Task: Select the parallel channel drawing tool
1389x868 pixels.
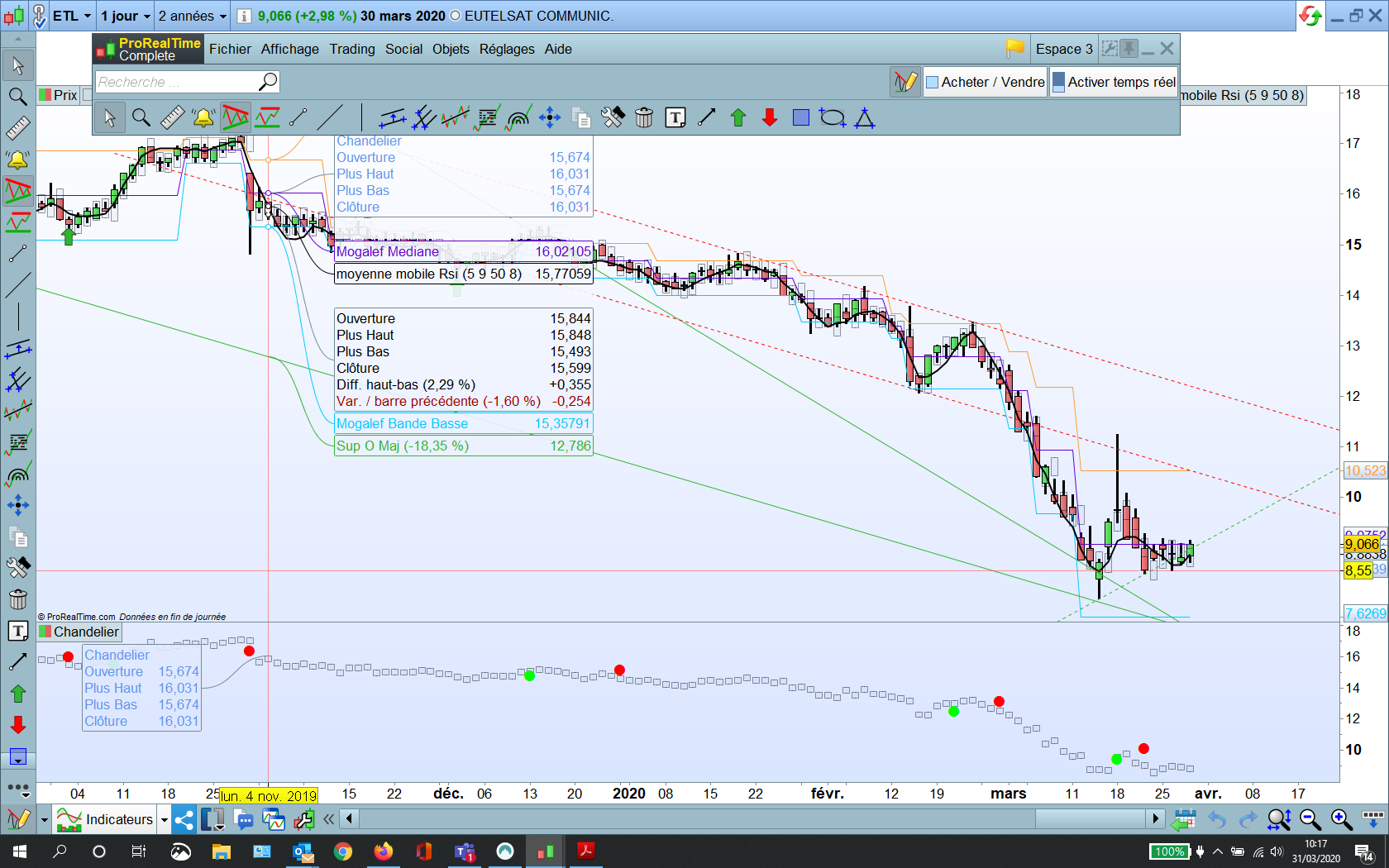Action: click(x=392, y=118)
